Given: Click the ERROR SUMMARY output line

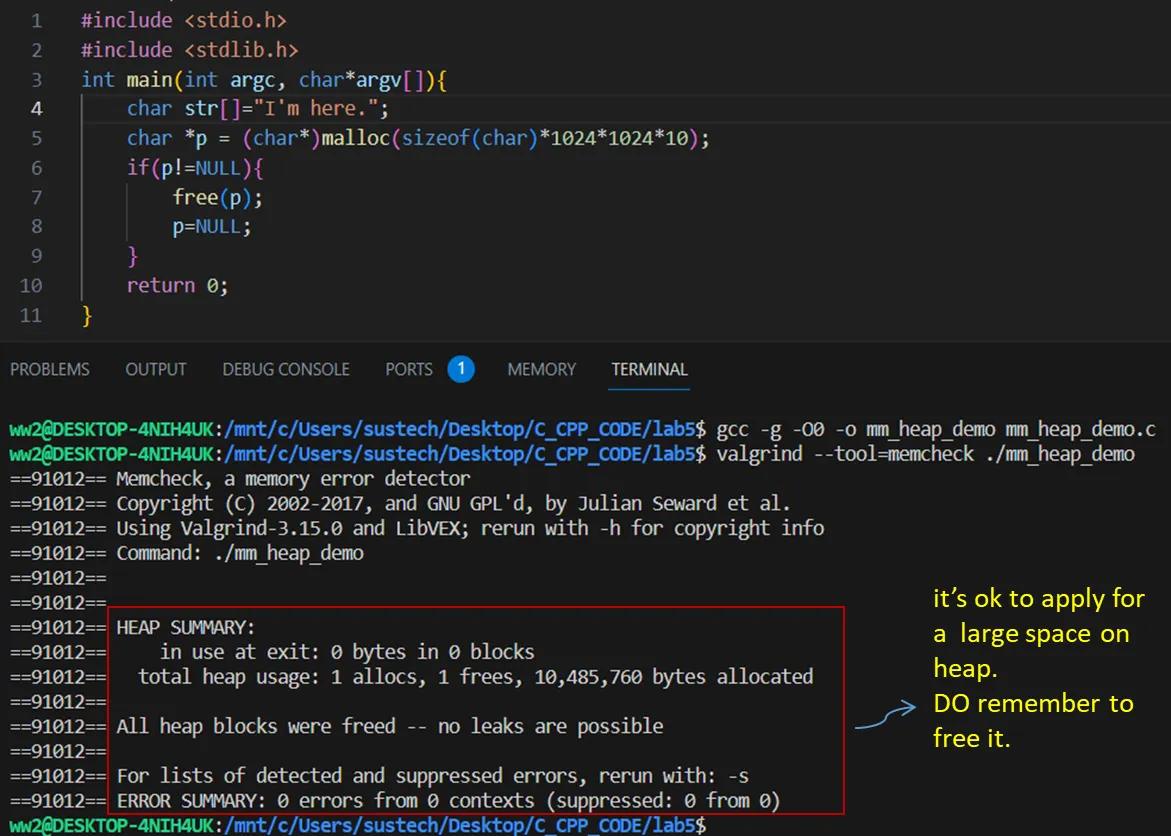Looking at the screenshot, I should [447, 800].
